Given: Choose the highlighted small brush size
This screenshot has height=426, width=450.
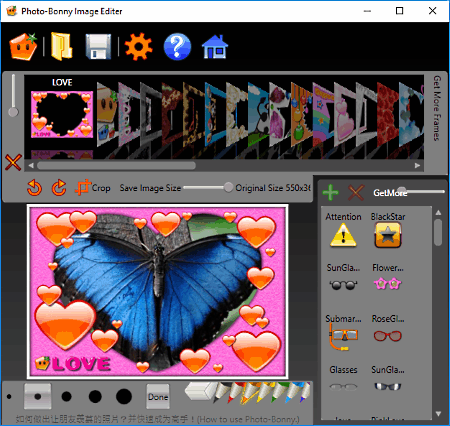Looking at the screenshot, I should (37, 396).
